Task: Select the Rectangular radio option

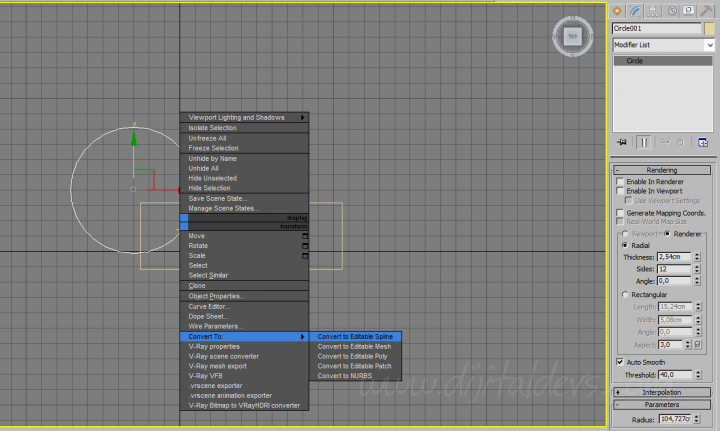Action: (x=626, y=295)
